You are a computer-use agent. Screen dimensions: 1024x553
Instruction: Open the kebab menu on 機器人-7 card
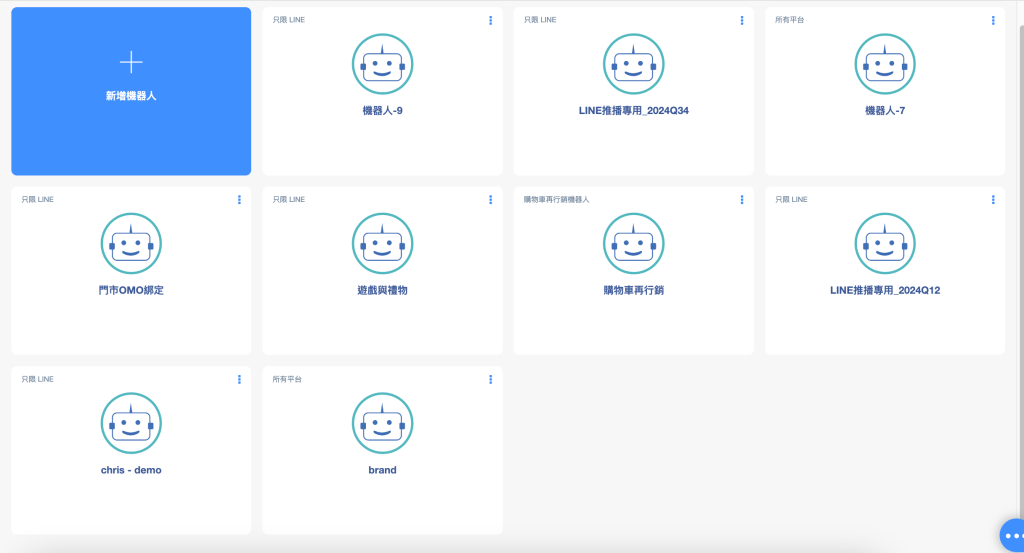993,20
